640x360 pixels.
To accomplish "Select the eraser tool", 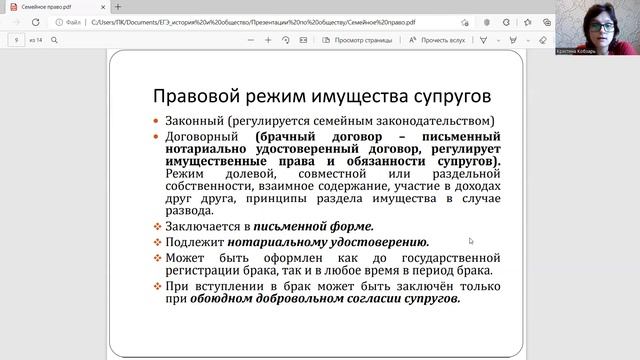I will pos(543,40).
